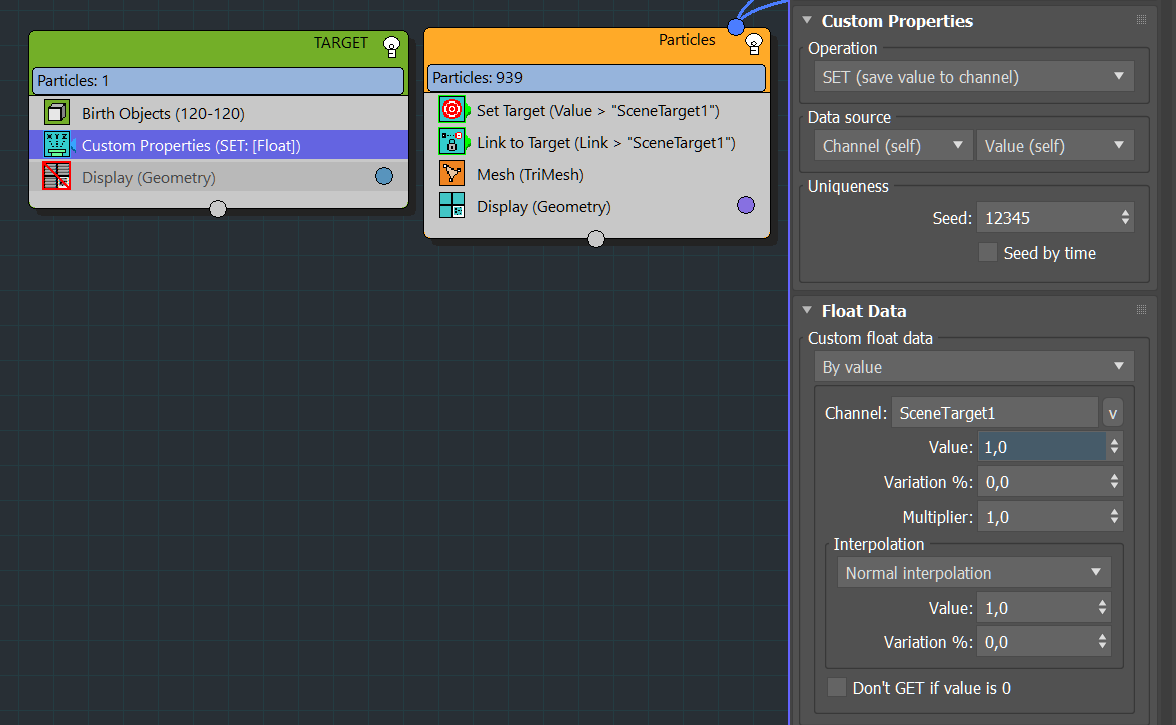Toggle the TARGET event lightbulb icon
Viewport: 1176px width, 725px height.
pyautogui.click(x=392, y=45)
